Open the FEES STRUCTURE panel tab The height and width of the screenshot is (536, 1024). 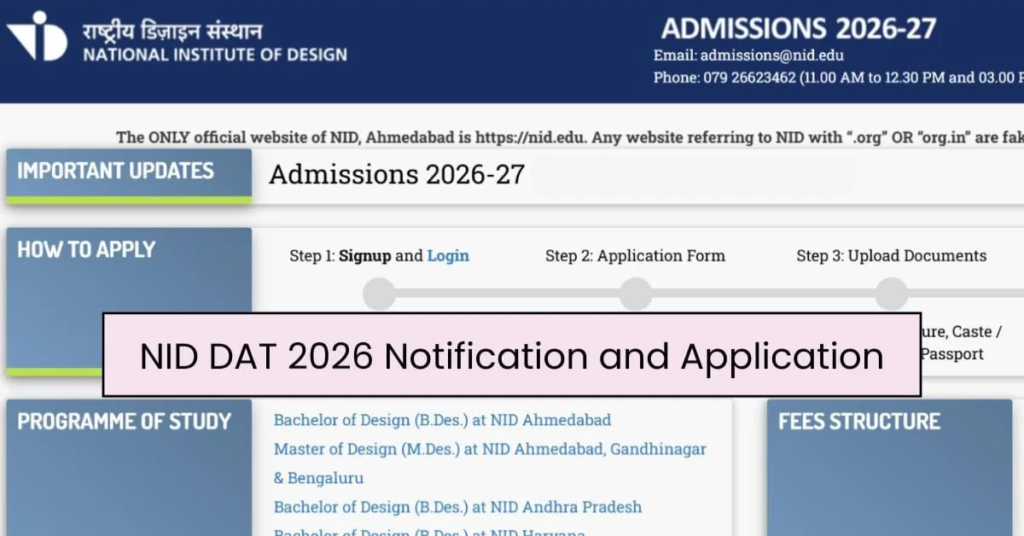click(889, 467)
